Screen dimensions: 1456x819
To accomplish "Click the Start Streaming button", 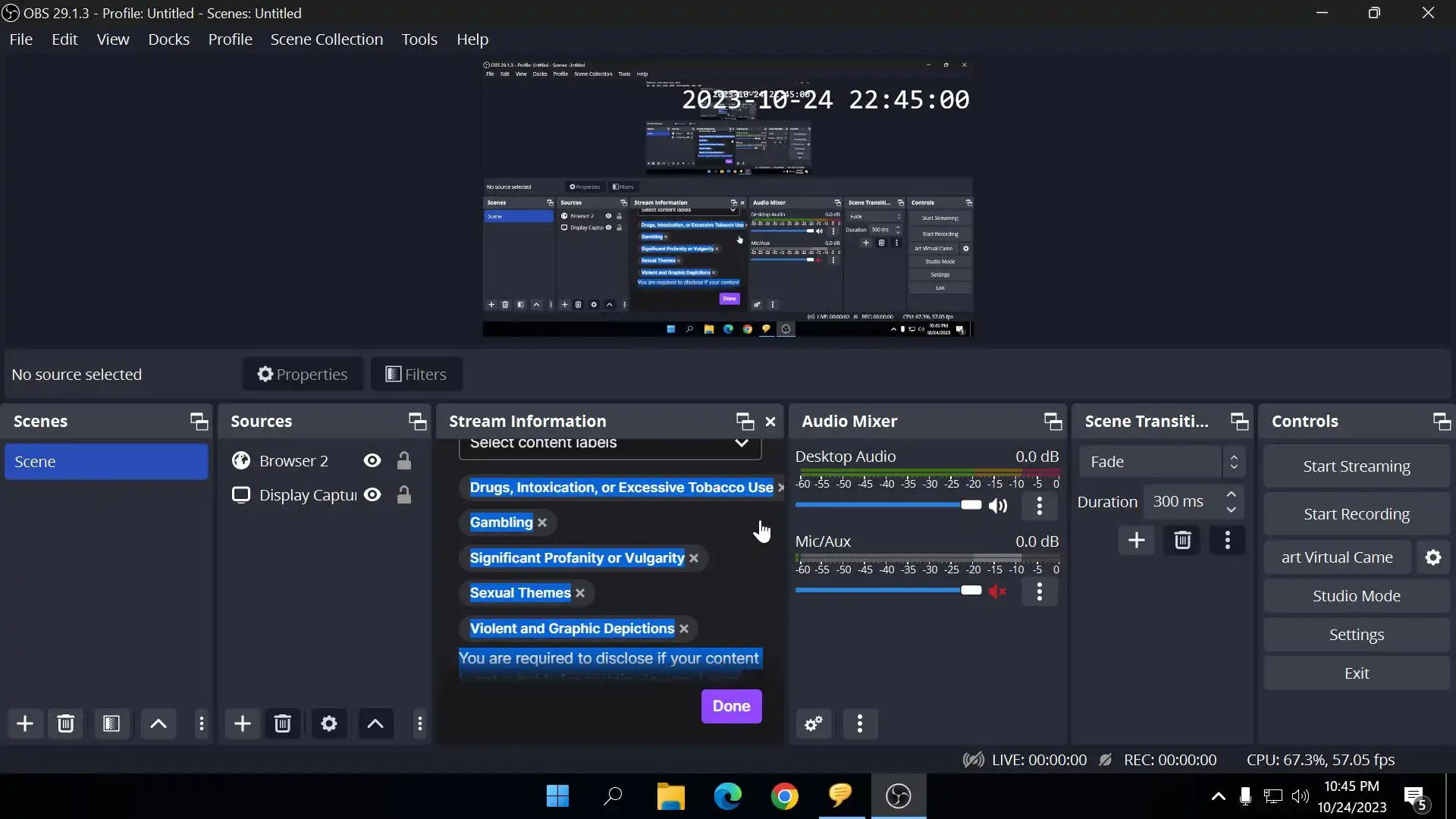I will coord(1356,466).
